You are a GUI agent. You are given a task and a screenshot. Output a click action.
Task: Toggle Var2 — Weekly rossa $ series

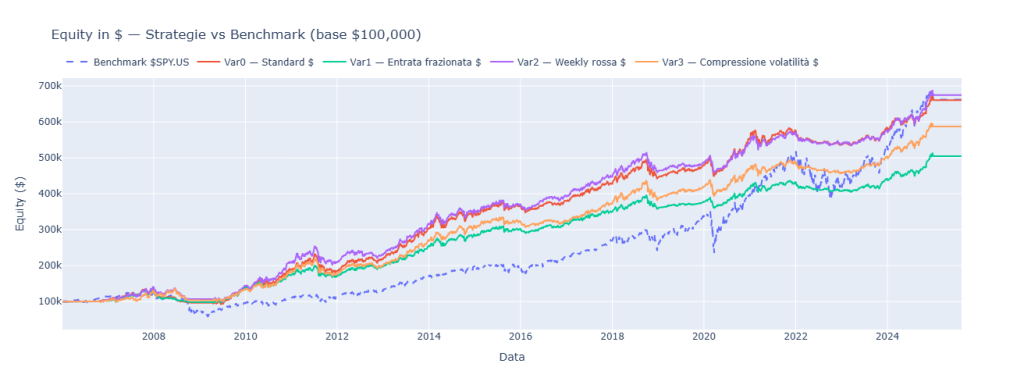tap(557, 63)
